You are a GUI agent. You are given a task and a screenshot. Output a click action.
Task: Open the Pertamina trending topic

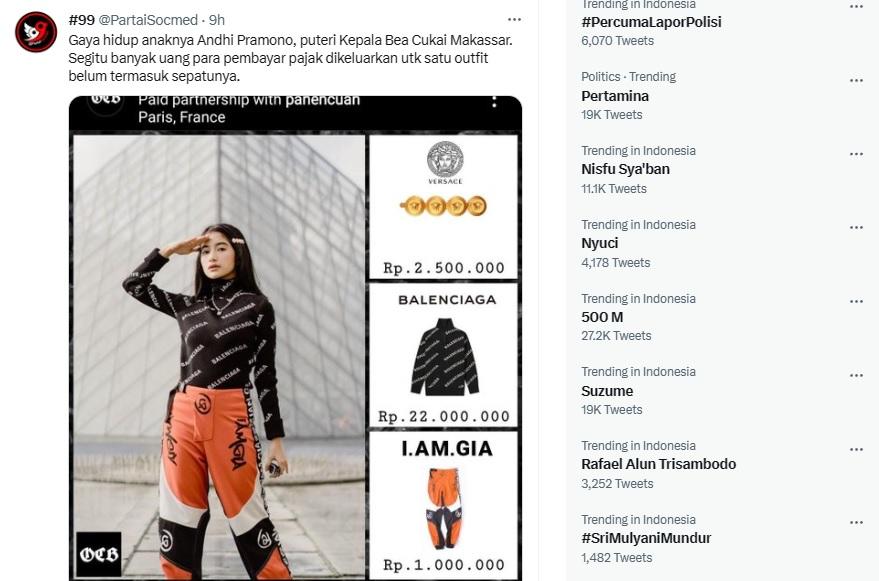615,96
